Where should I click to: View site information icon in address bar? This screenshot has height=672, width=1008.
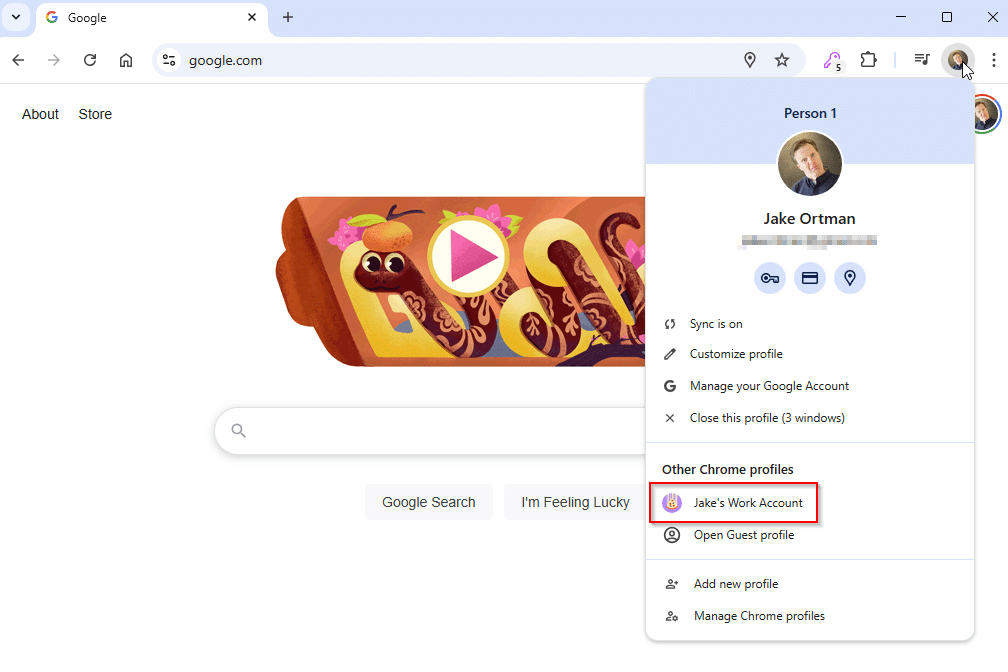pyautogui.click(x=169, y=60)
